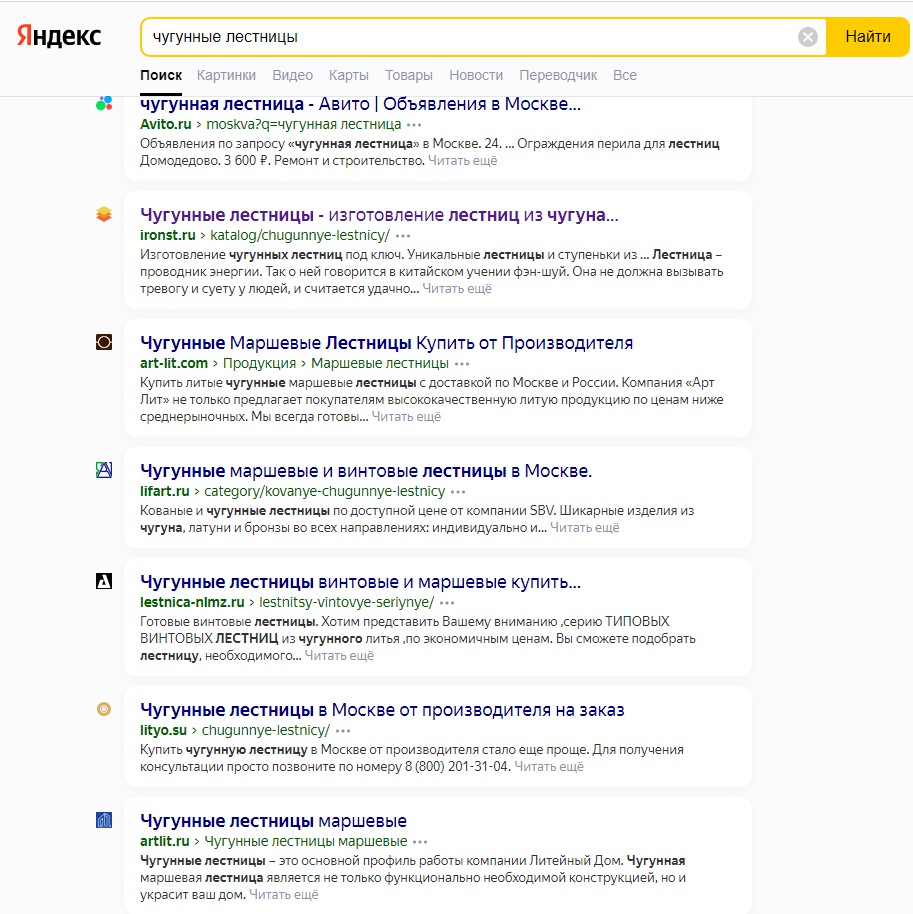Screen dimensions: 913x914
Task: Go to the Новости tab
Action: 476,75
